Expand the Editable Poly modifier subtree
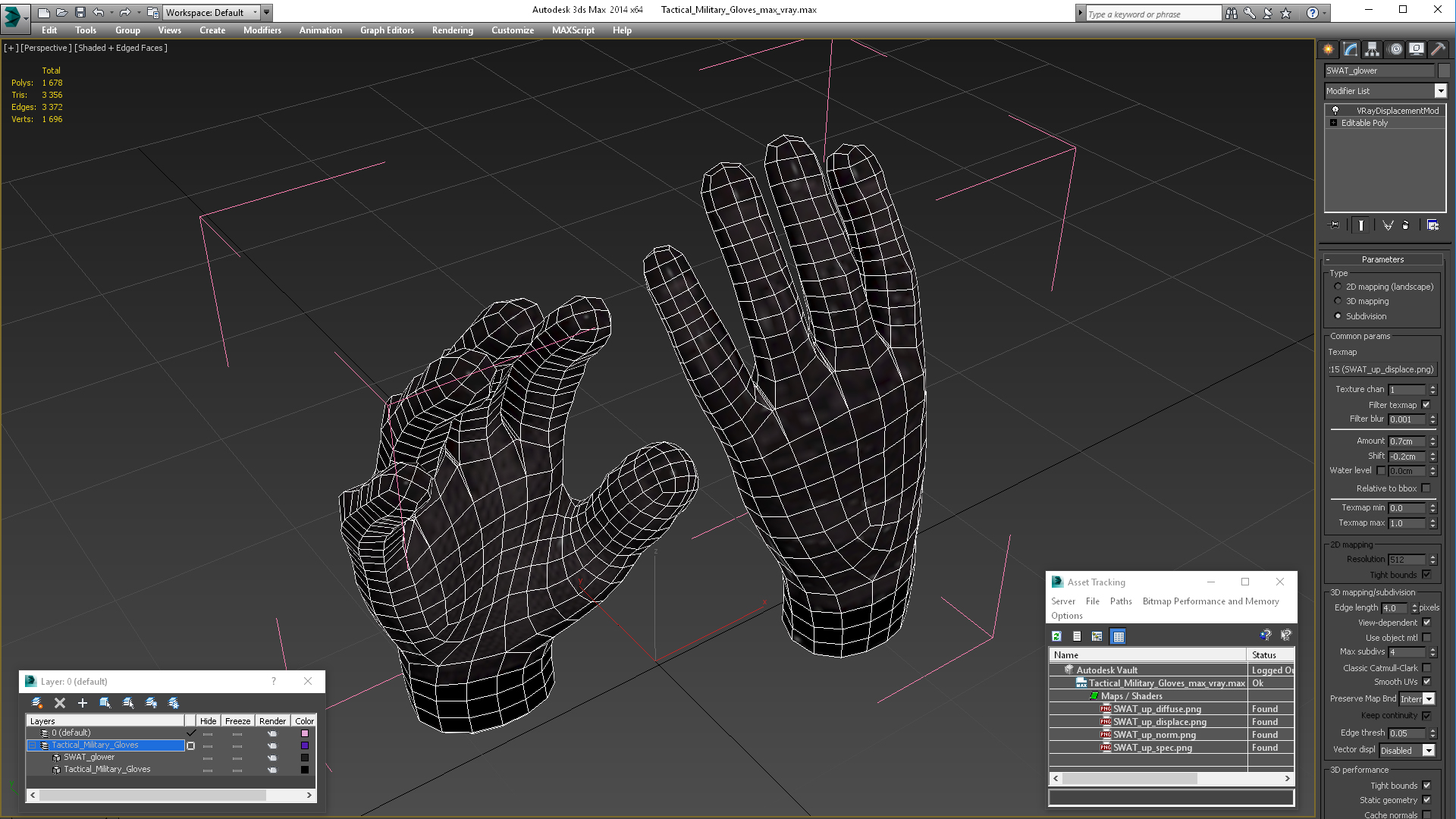Viewport: 1456px width, 819px height. tap(1333, 123)
